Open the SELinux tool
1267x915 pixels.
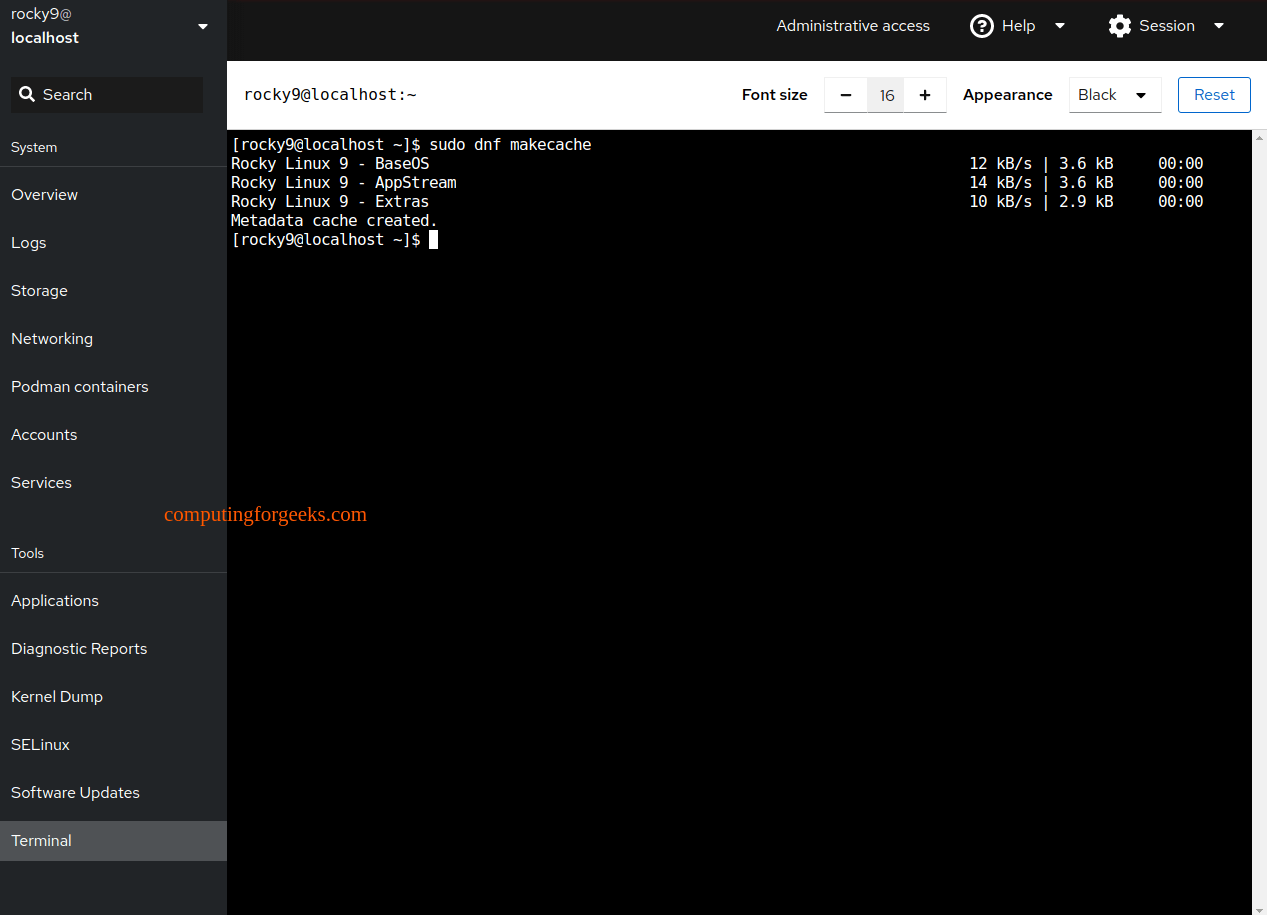pos(40,744)
